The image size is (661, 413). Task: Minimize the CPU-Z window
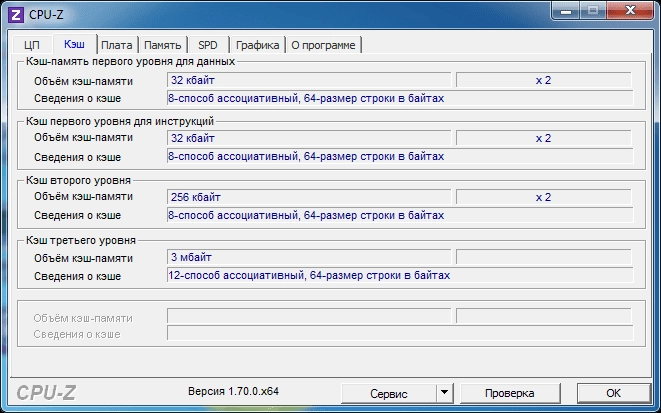point(566,11)
